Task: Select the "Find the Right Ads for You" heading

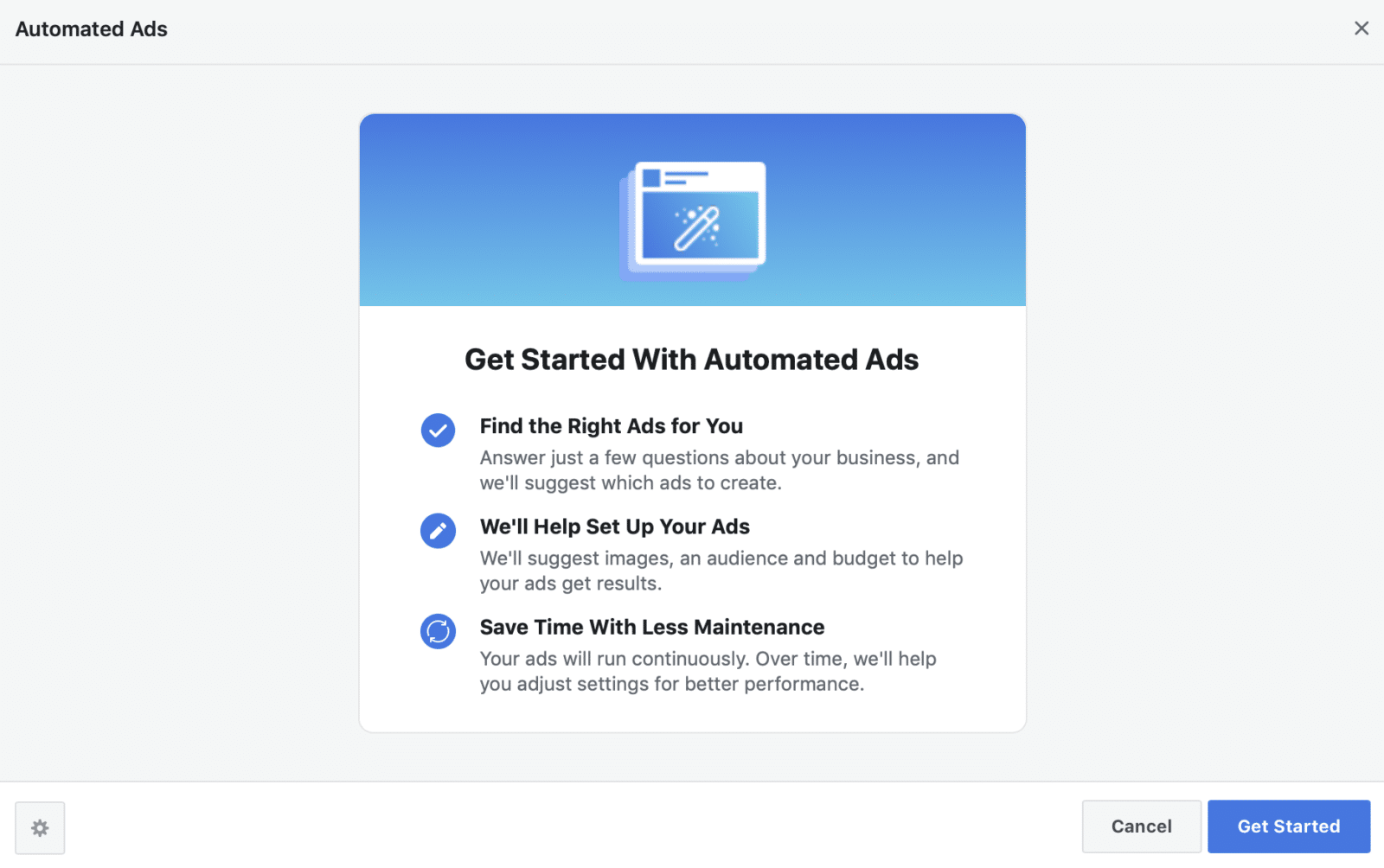Action: click(x=611, y=426)
